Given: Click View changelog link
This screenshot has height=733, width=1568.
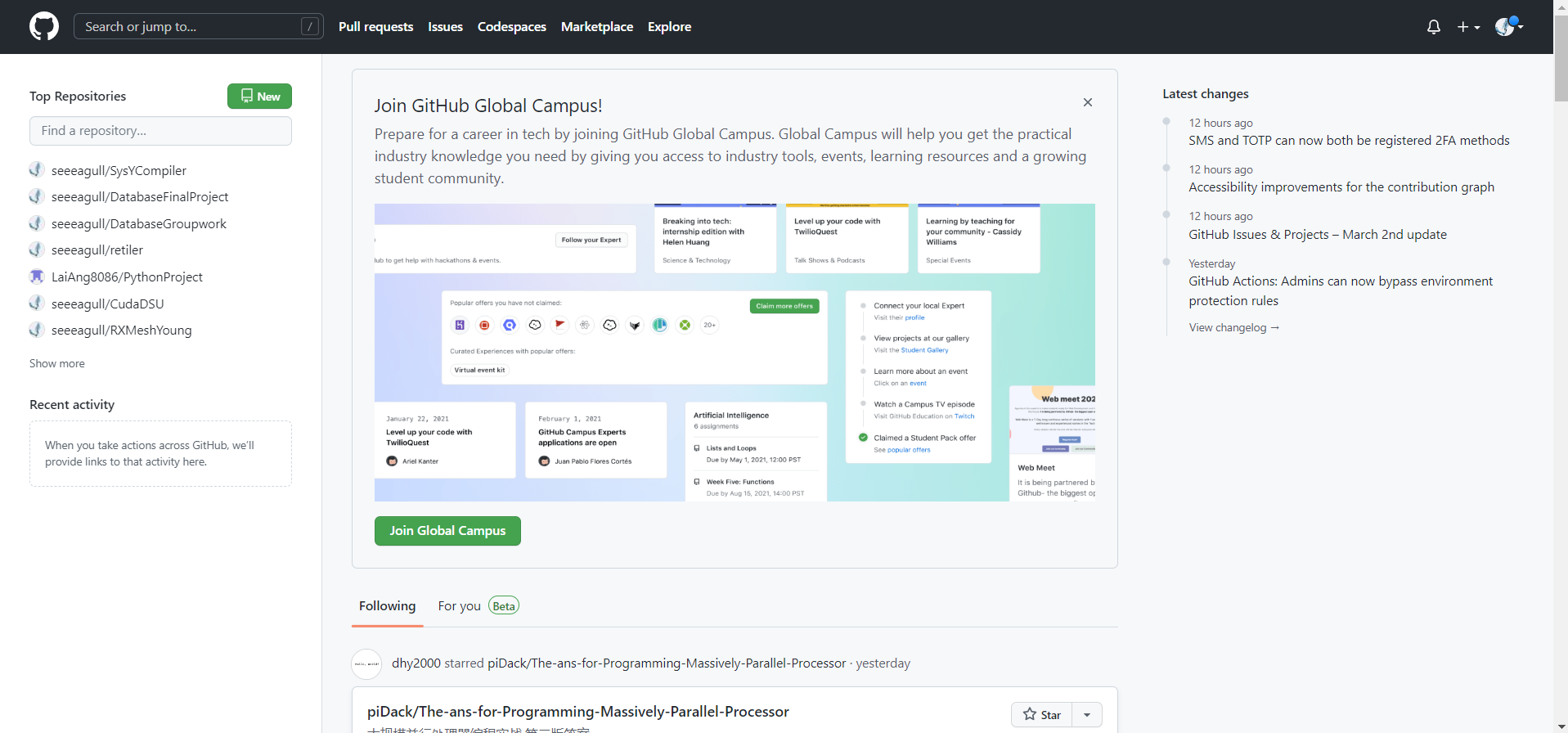Looking at the screenshot, I should pyautogui.click(x=1234, y=327).
